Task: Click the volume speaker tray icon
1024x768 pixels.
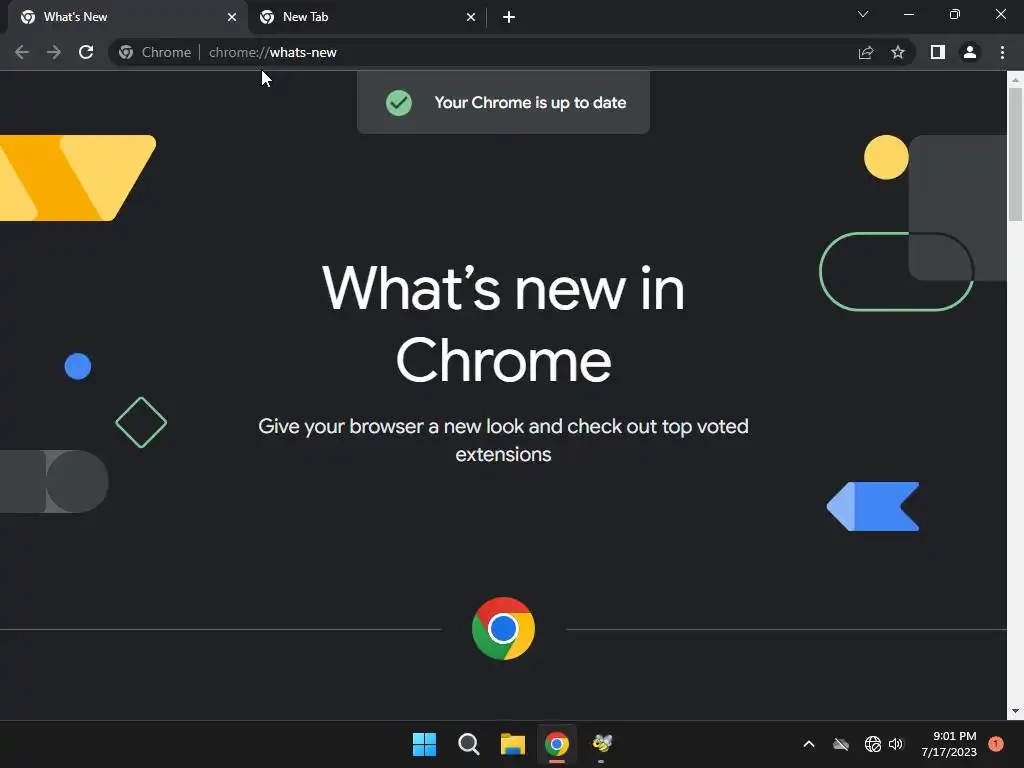Action: (x=896, y=744)
